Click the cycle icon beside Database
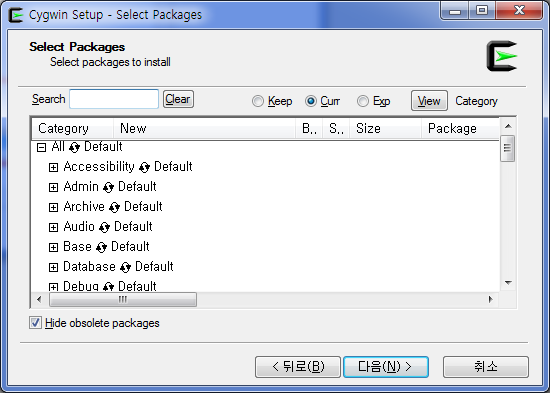This screenshot has width=550, height=393. [x=125, y=267]
